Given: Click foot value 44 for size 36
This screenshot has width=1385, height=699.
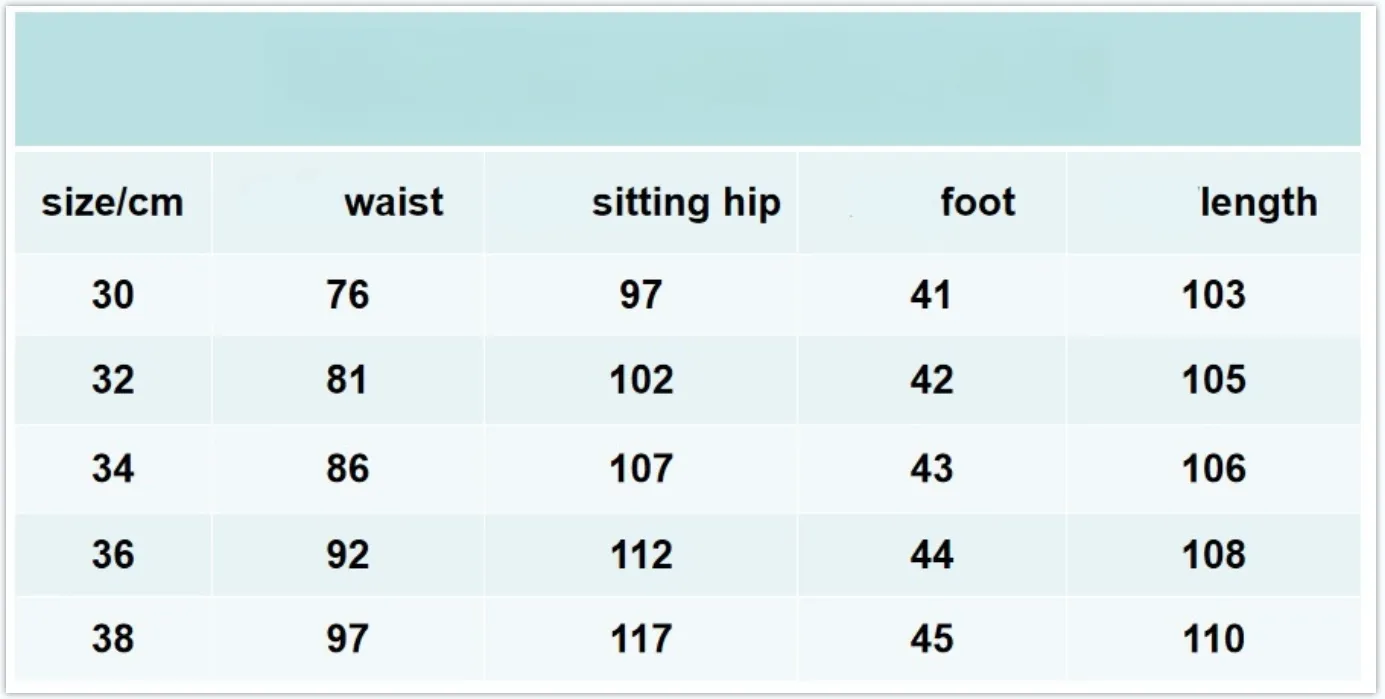Looking at the screenshot, I should pos(931,554).
